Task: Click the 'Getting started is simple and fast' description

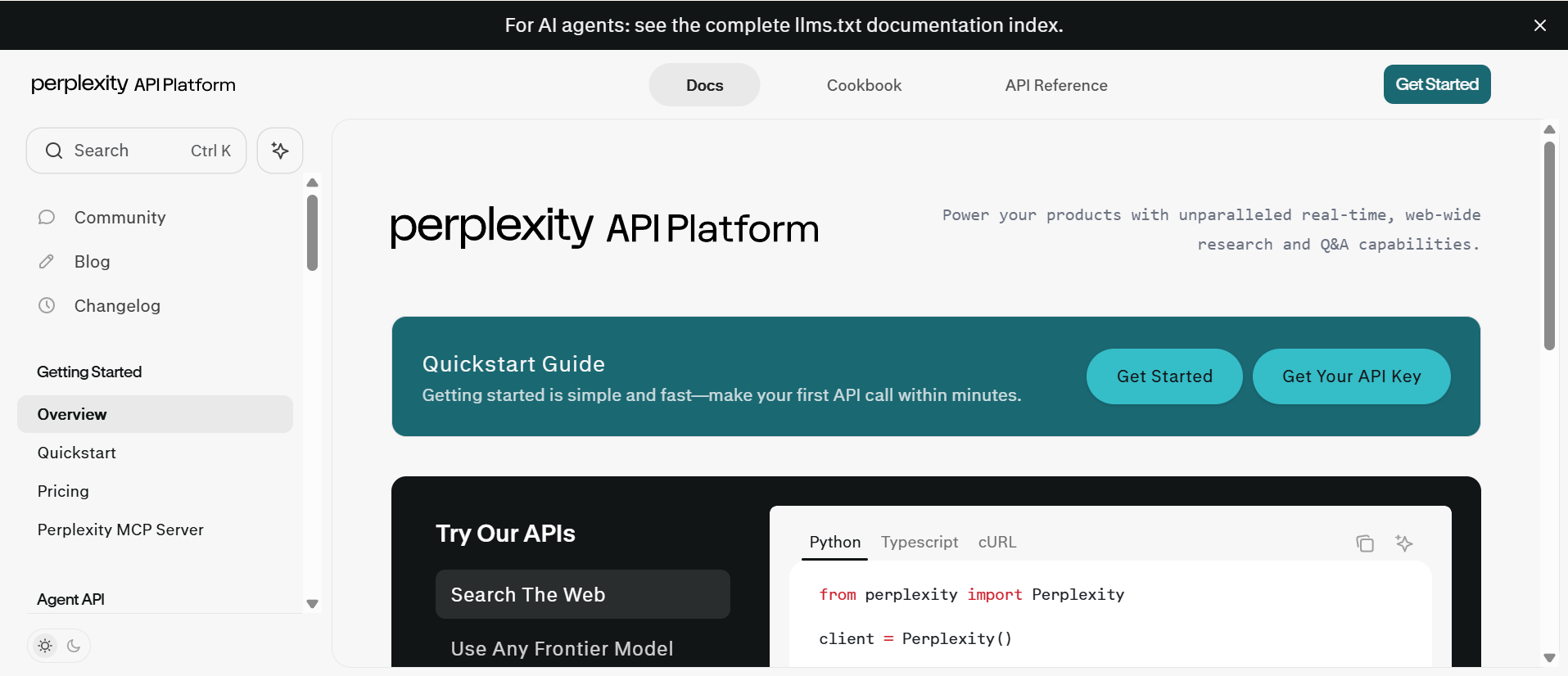Action: pyautogui.click(x=721, y=395)
